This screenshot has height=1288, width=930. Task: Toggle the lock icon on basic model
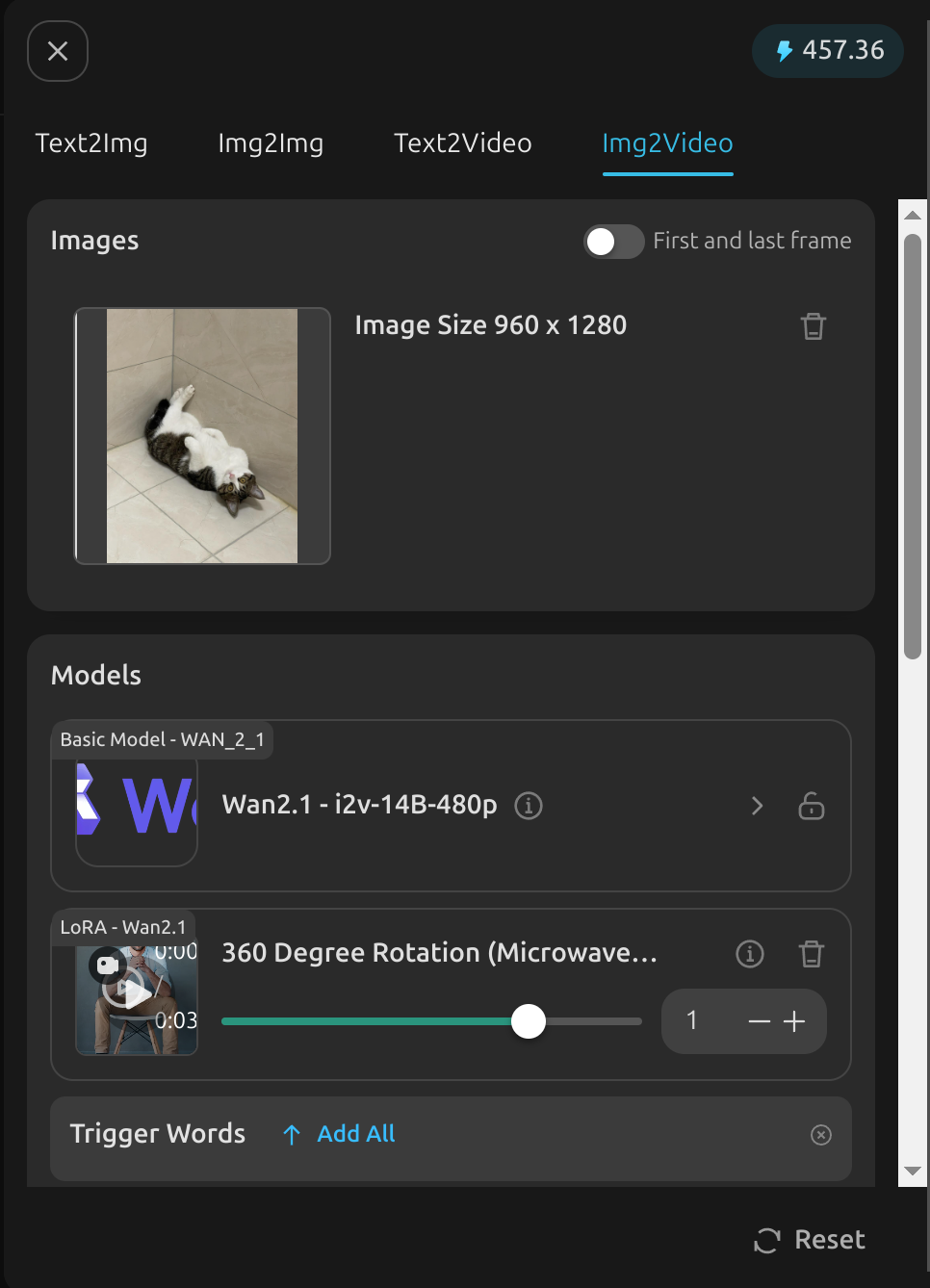812,806
